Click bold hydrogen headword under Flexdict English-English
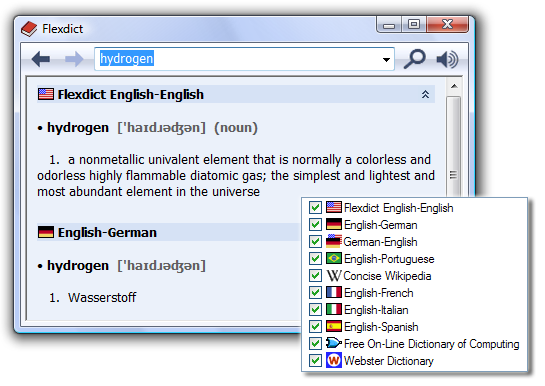 (78, 128)
